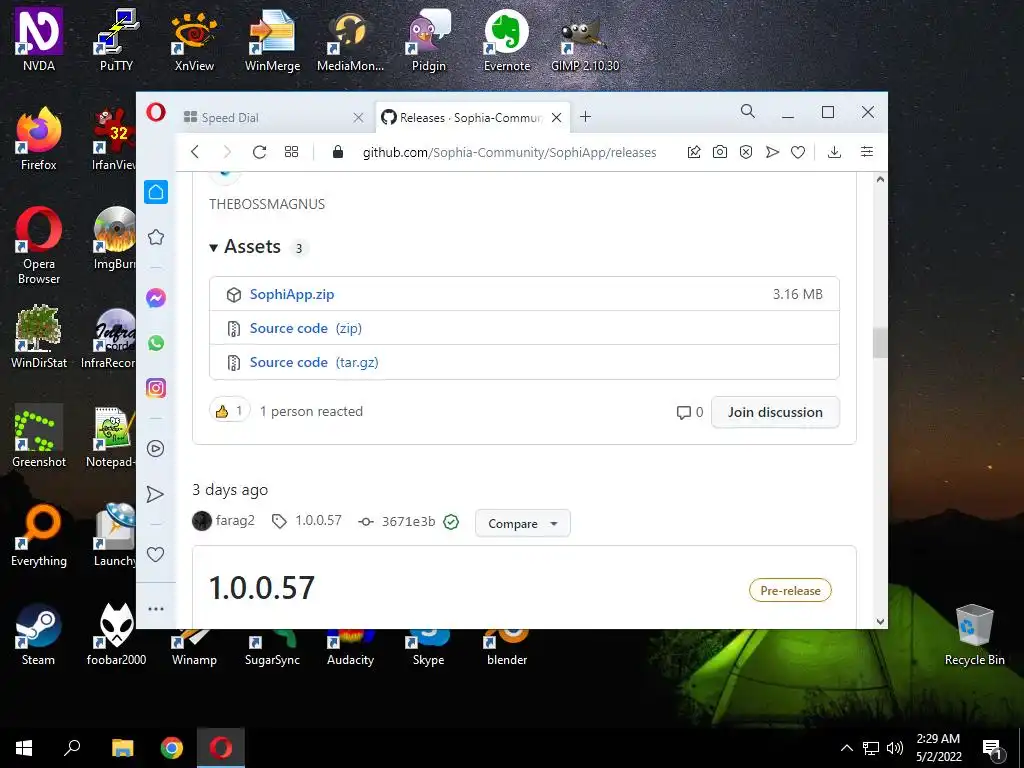This screenshot has width=1024, height=768.
Task: Click the page scrollbar thumb
Action: pyautogui.click(x=880, y=342)
